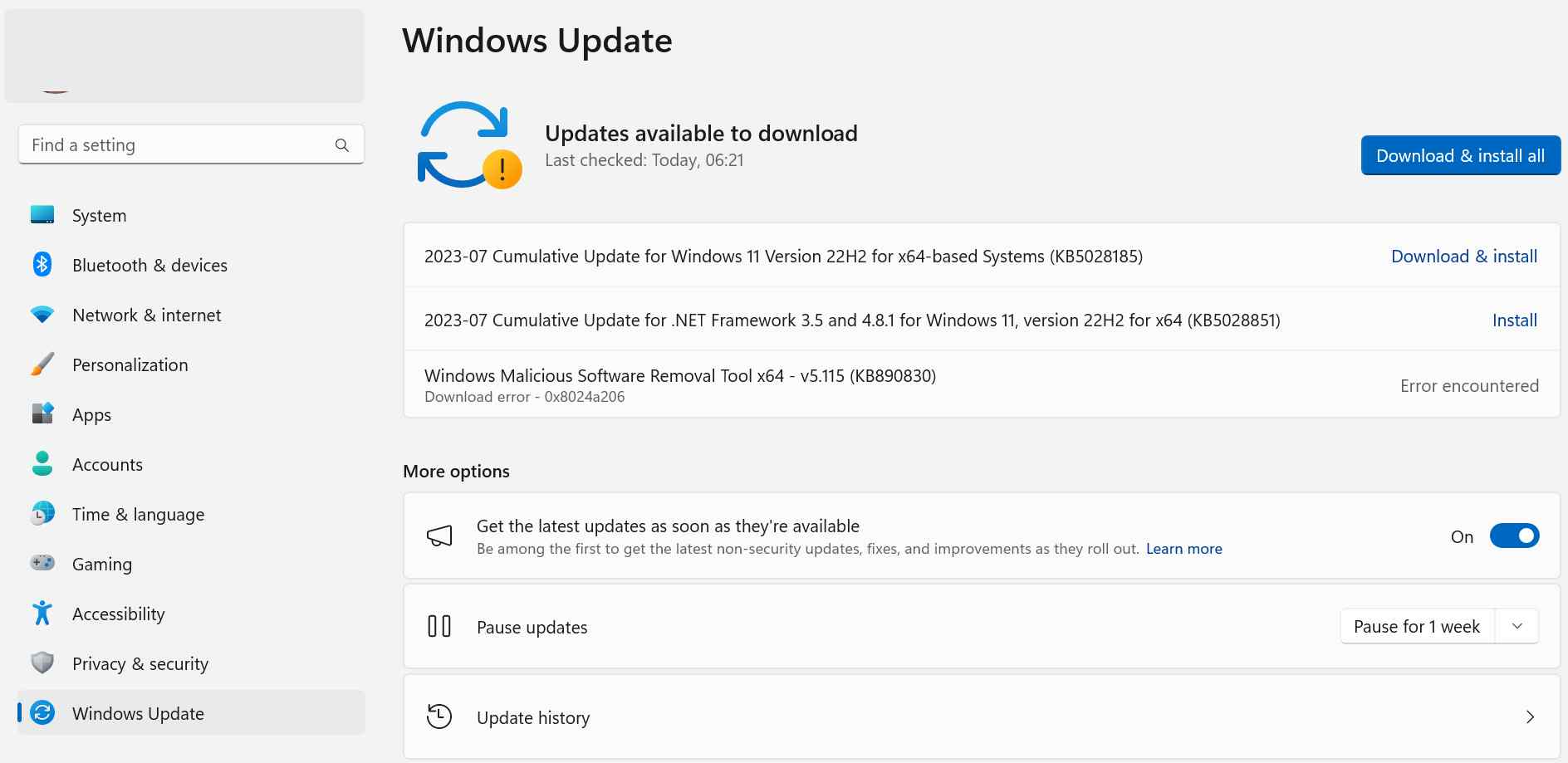The width and height of the screenshot is (1568, 763).
Task: Disable getting latest updates as soon as available
Action: point(1514,536)
